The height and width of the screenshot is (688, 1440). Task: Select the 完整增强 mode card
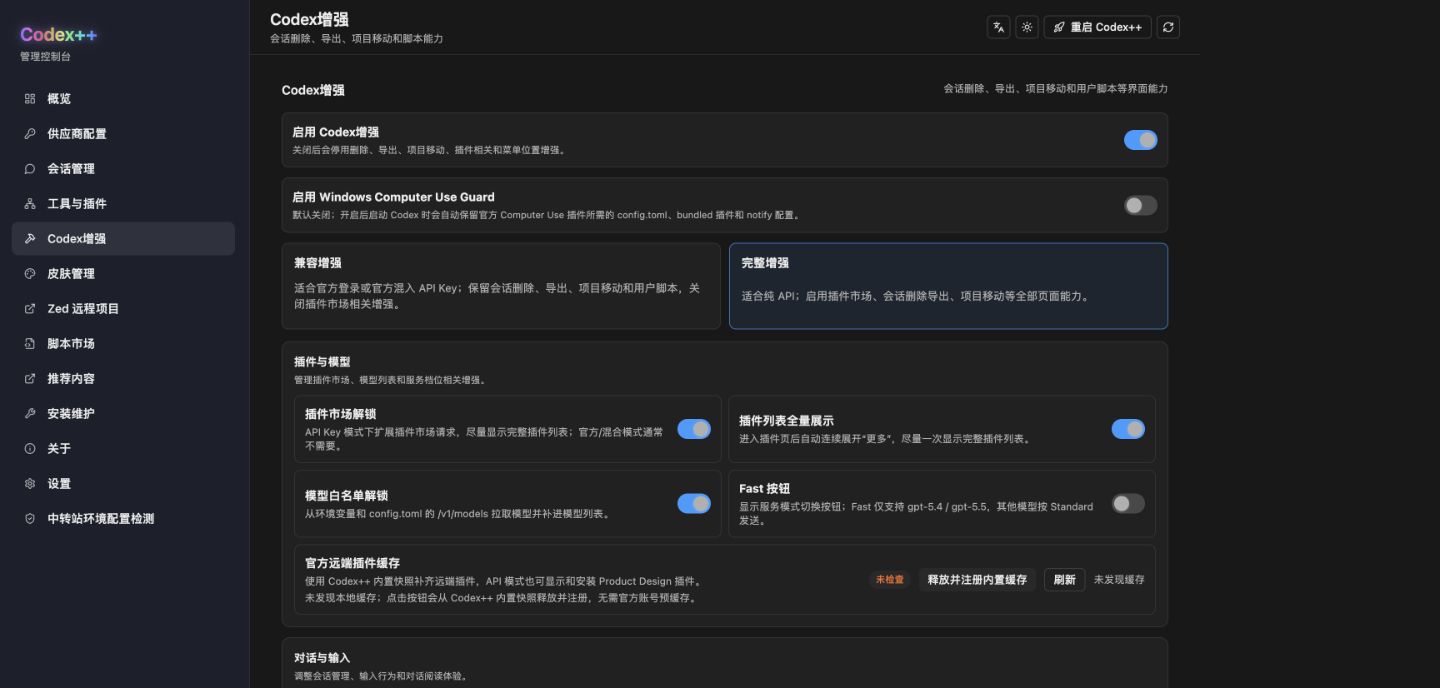point(948,286)
